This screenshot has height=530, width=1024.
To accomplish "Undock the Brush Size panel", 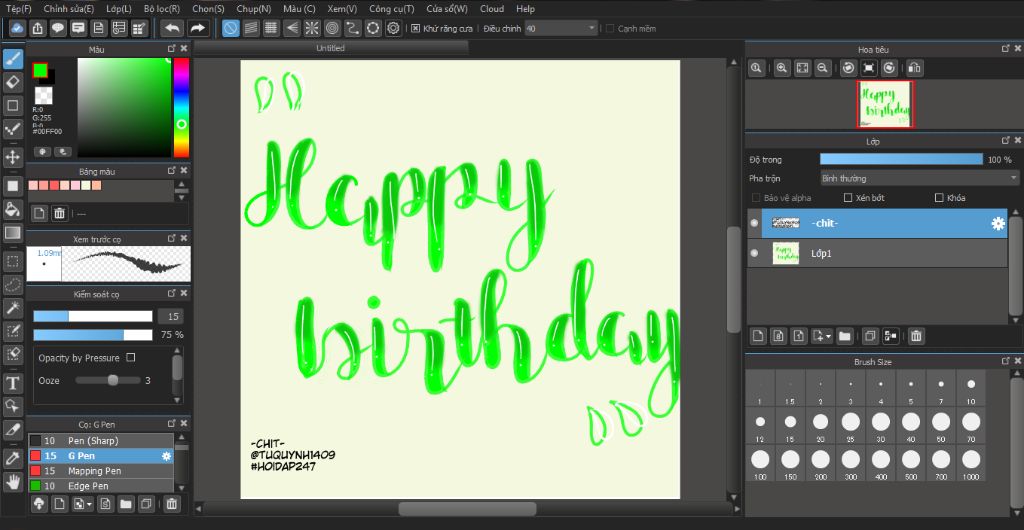I will (x=1006, y=361).
